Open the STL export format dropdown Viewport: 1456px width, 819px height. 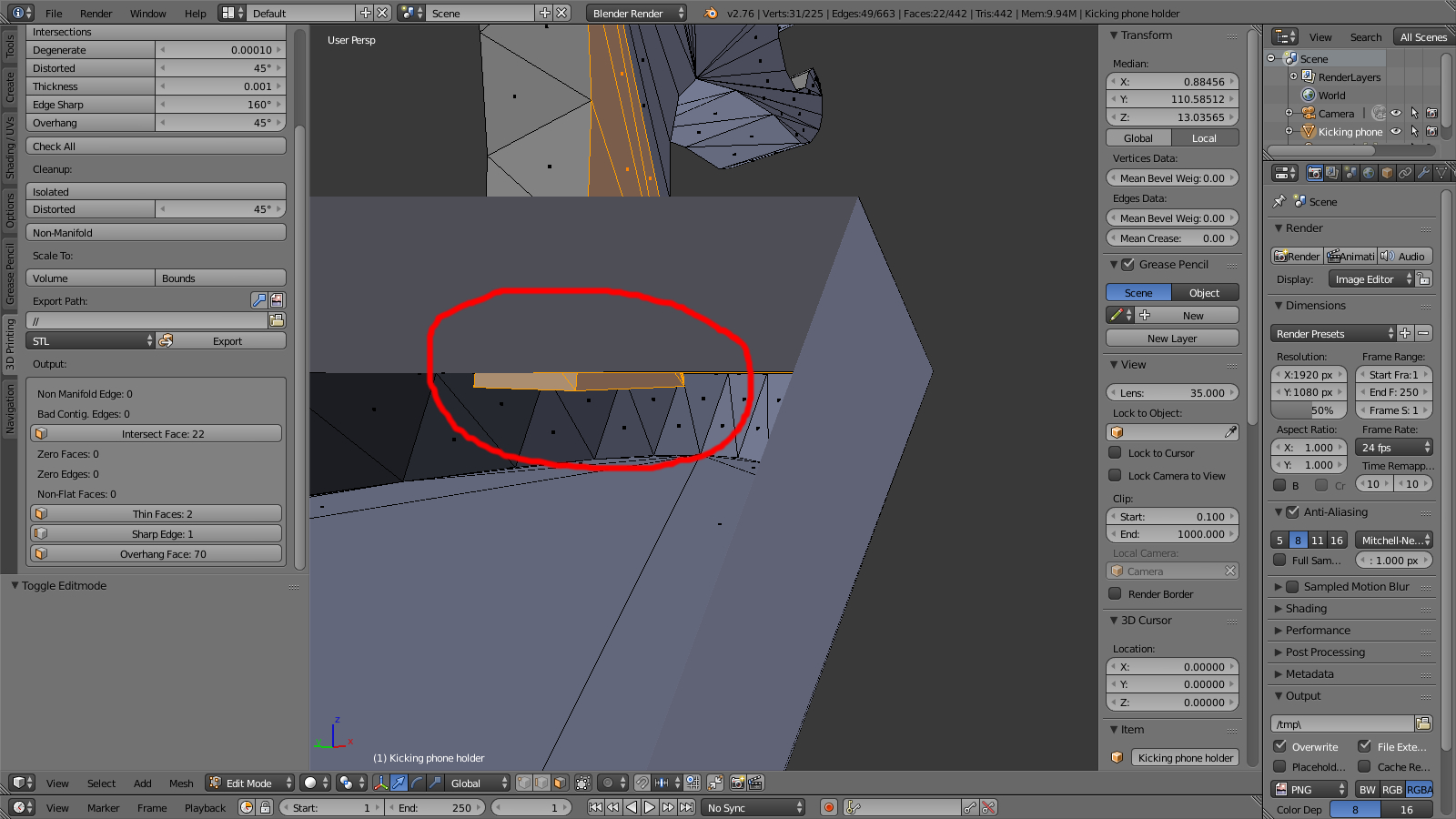91,341
